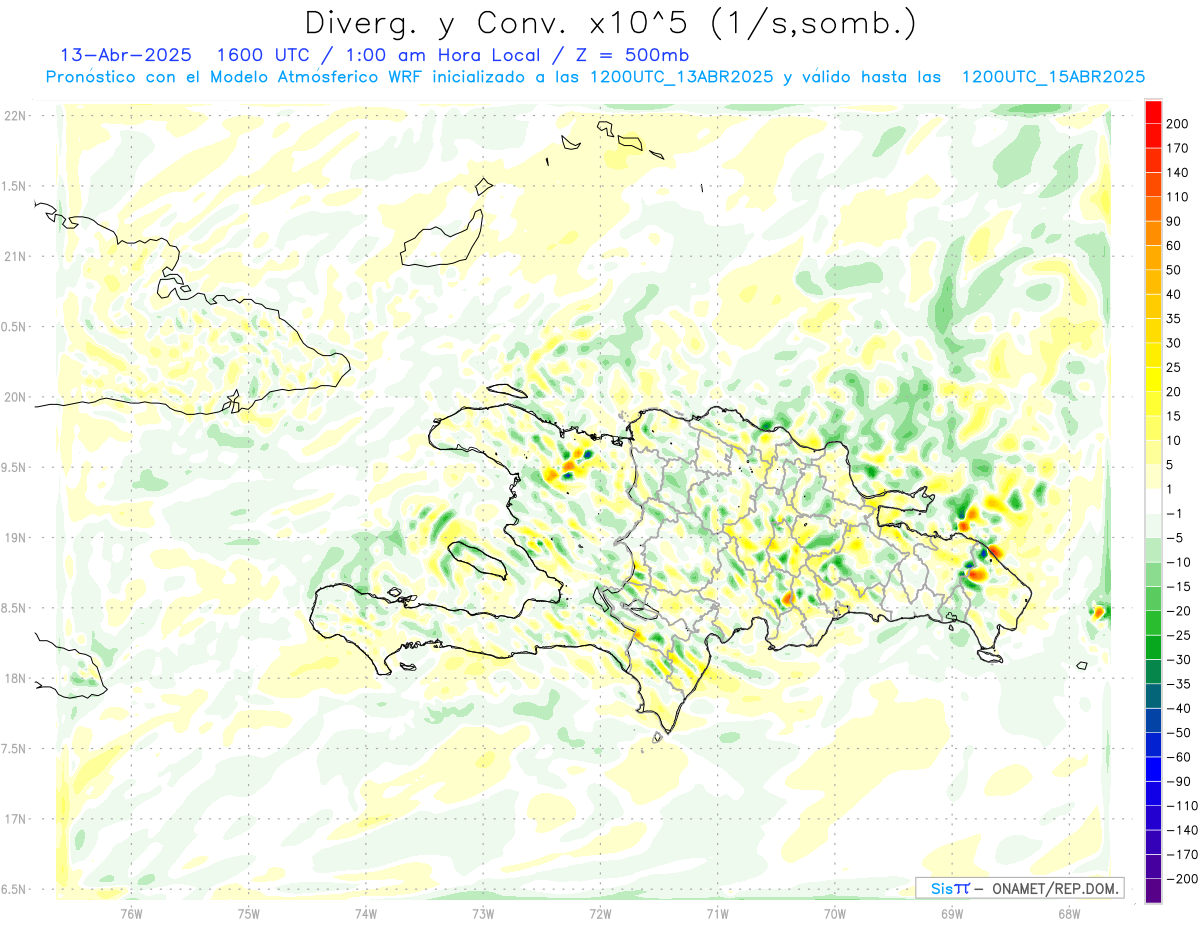Select the date text '13-Abr-2025'
Screen dimensions: 1200x927
(x=125, y=54)
